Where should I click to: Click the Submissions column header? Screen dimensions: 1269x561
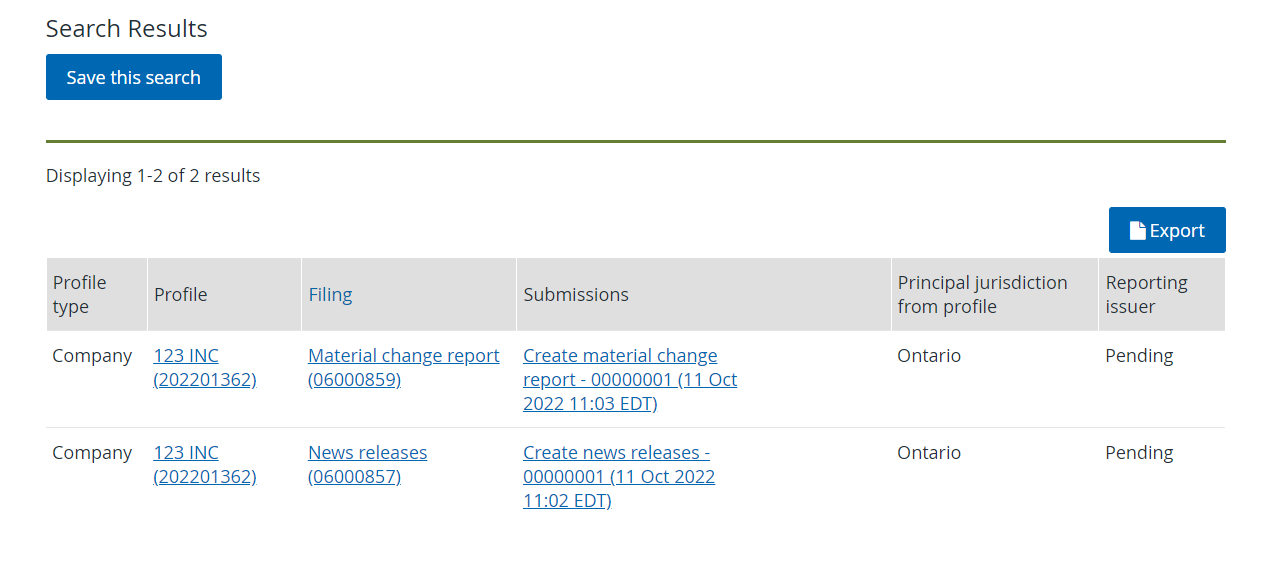(704, 294)
